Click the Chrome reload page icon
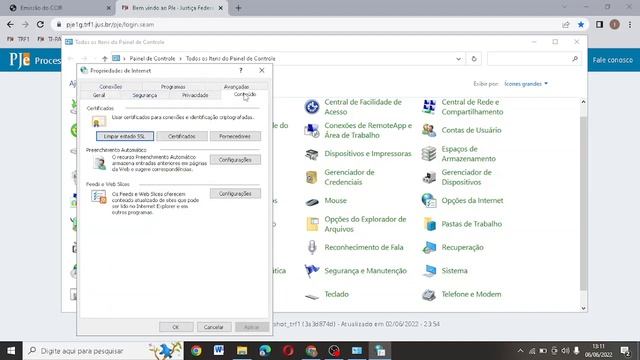This screenshot has width=640, height=360. pyautogui.click(x=40, y=24)
